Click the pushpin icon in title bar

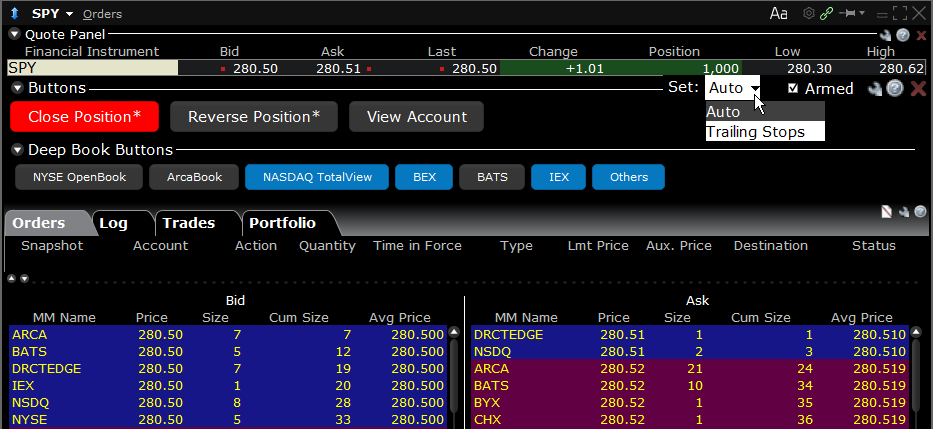point(846,14)
